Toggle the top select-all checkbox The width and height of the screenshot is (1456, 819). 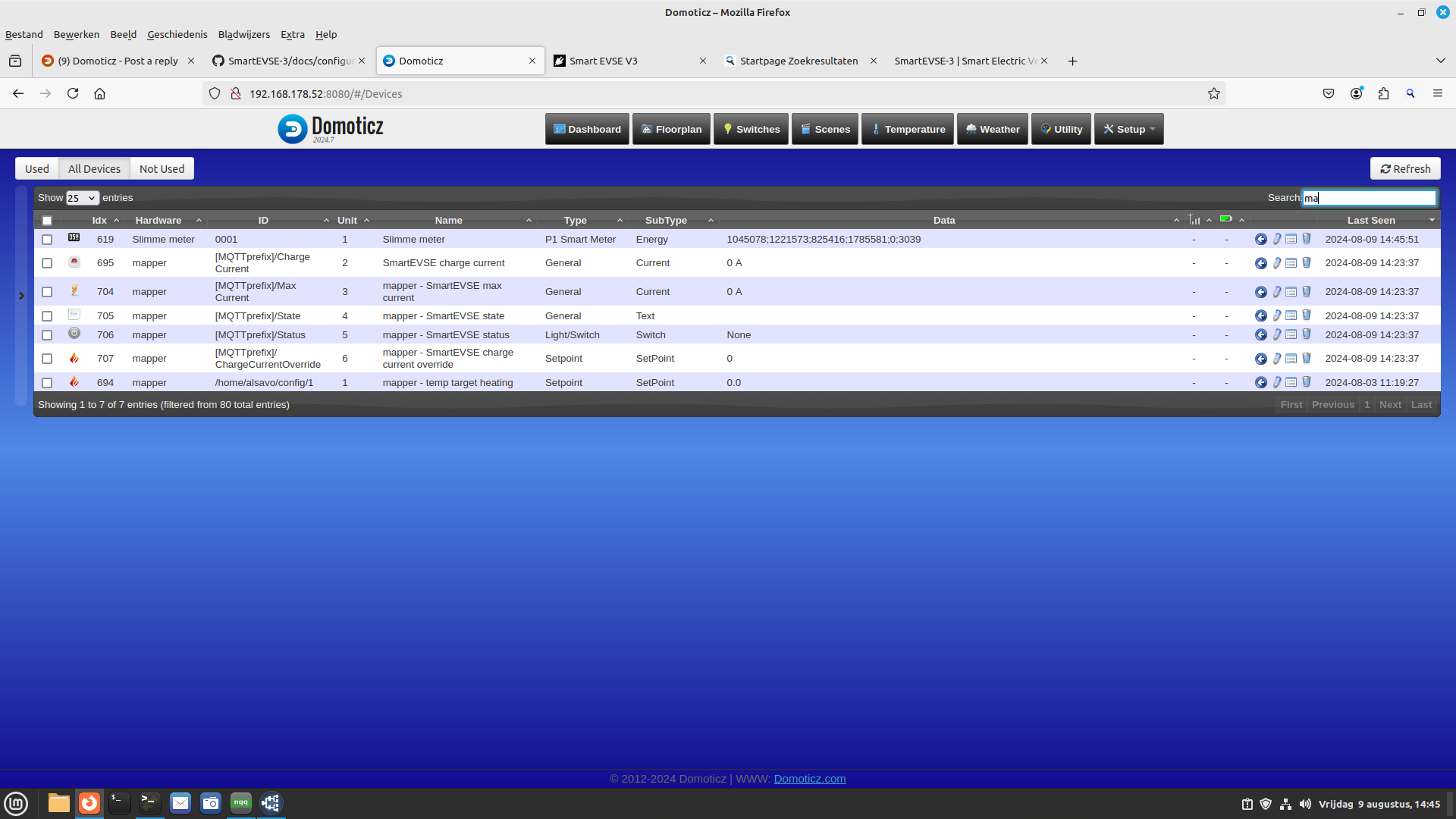click(47, 219)
